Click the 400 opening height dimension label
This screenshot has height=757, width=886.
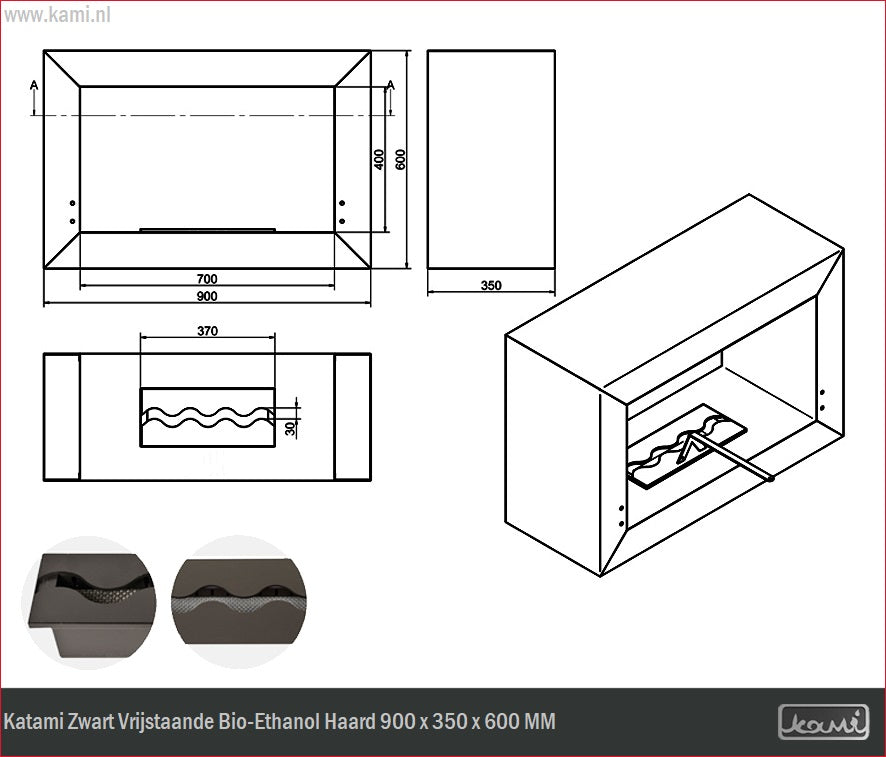pos(379,160)
